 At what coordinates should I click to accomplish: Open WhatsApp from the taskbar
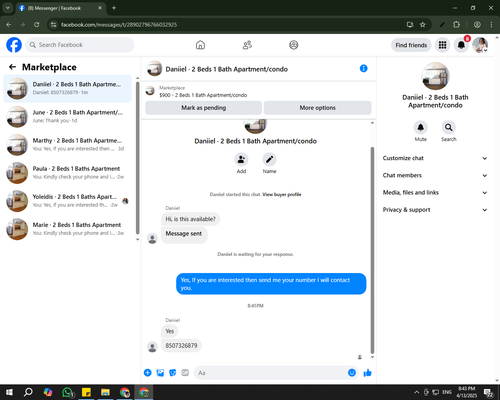pyautogui.click(x=68, y=392)
